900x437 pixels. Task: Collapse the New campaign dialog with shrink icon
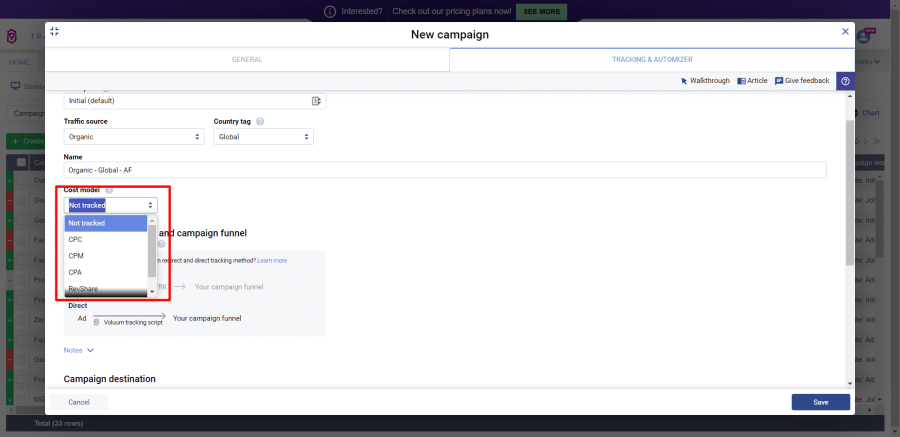click(55, 32)
